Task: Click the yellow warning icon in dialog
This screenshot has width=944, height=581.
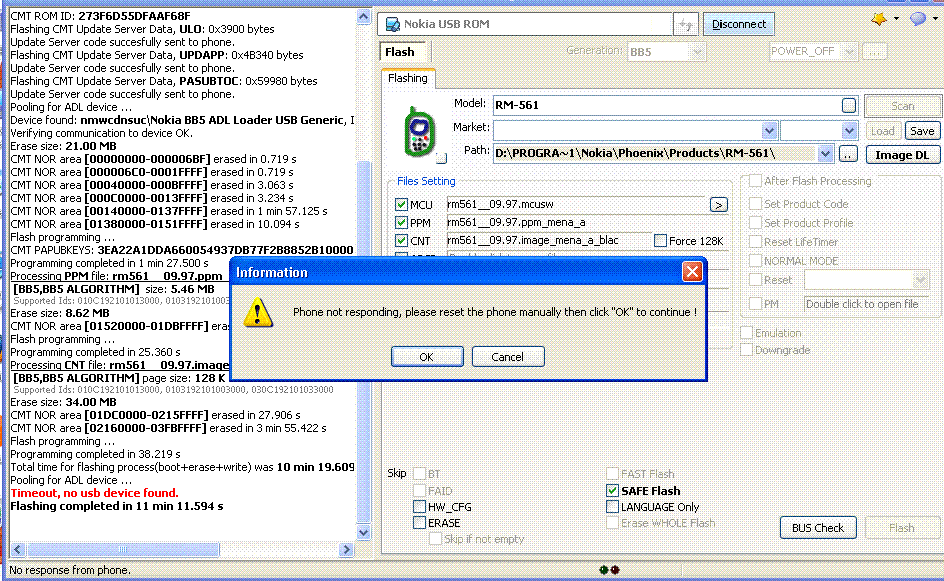Action: click(x=258, y=312)
